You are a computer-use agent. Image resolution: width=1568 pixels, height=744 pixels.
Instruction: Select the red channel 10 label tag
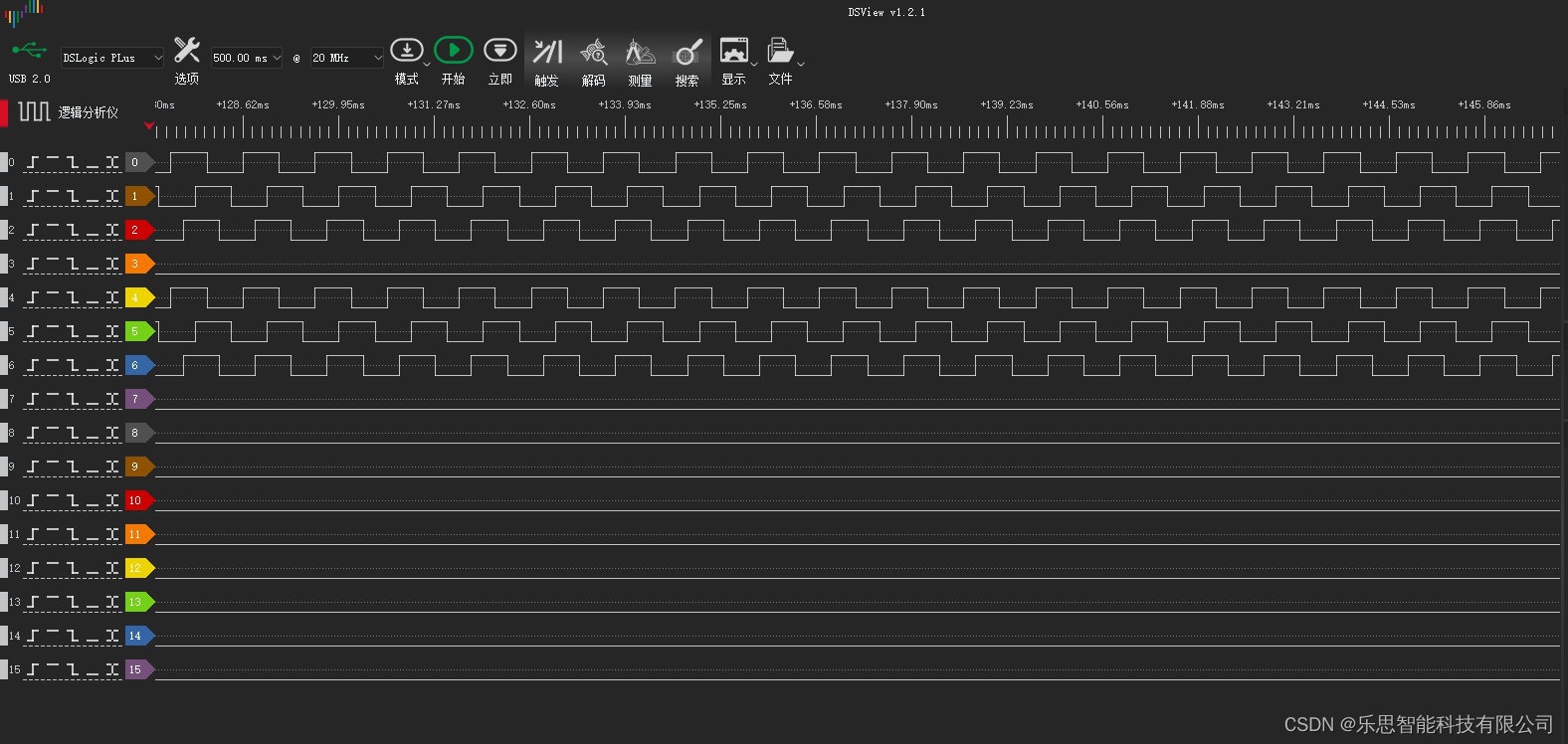[x=139, y=500]
